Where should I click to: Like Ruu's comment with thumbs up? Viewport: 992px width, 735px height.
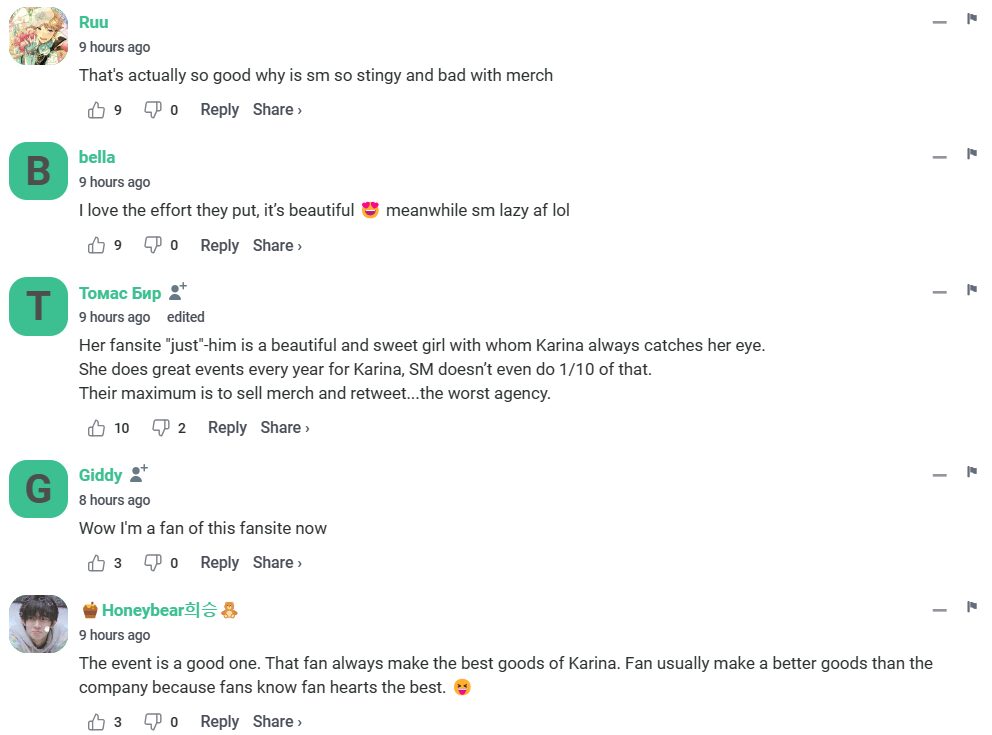[x=97, y=110]
